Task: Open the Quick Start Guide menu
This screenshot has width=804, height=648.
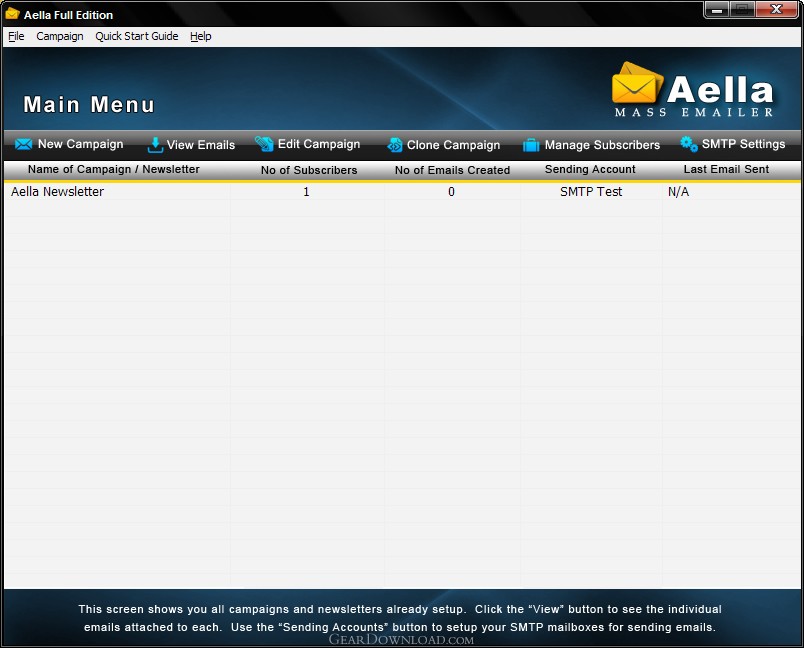Action: pos(136,36)
